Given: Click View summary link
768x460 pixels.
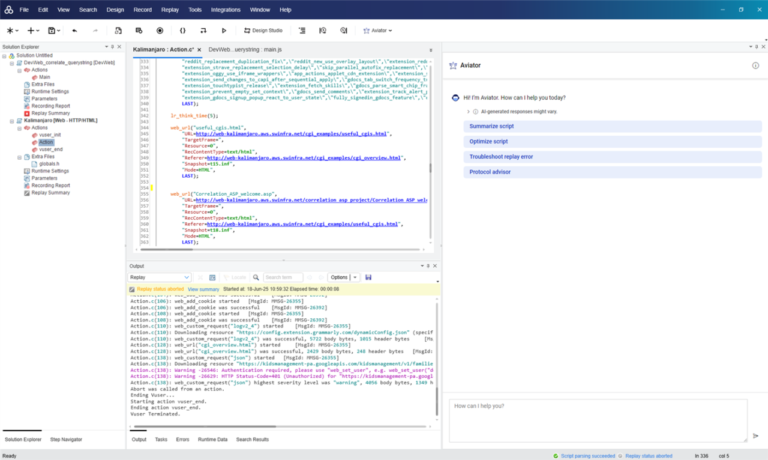Looking at the screenshot, I should 203,289.
